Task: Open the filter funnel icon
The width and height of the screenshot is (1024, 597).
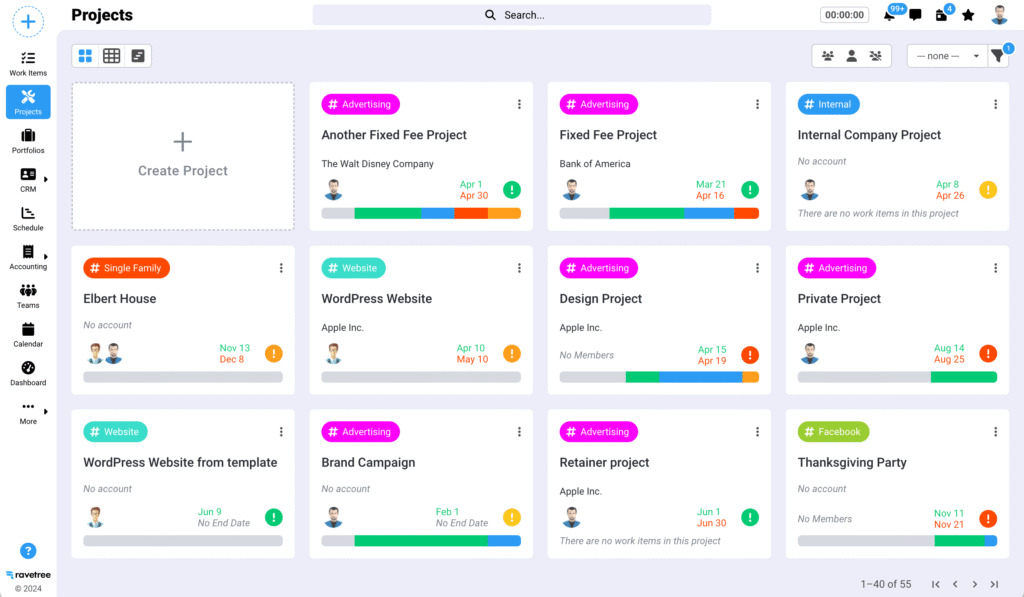Action: tap(997, 56)
